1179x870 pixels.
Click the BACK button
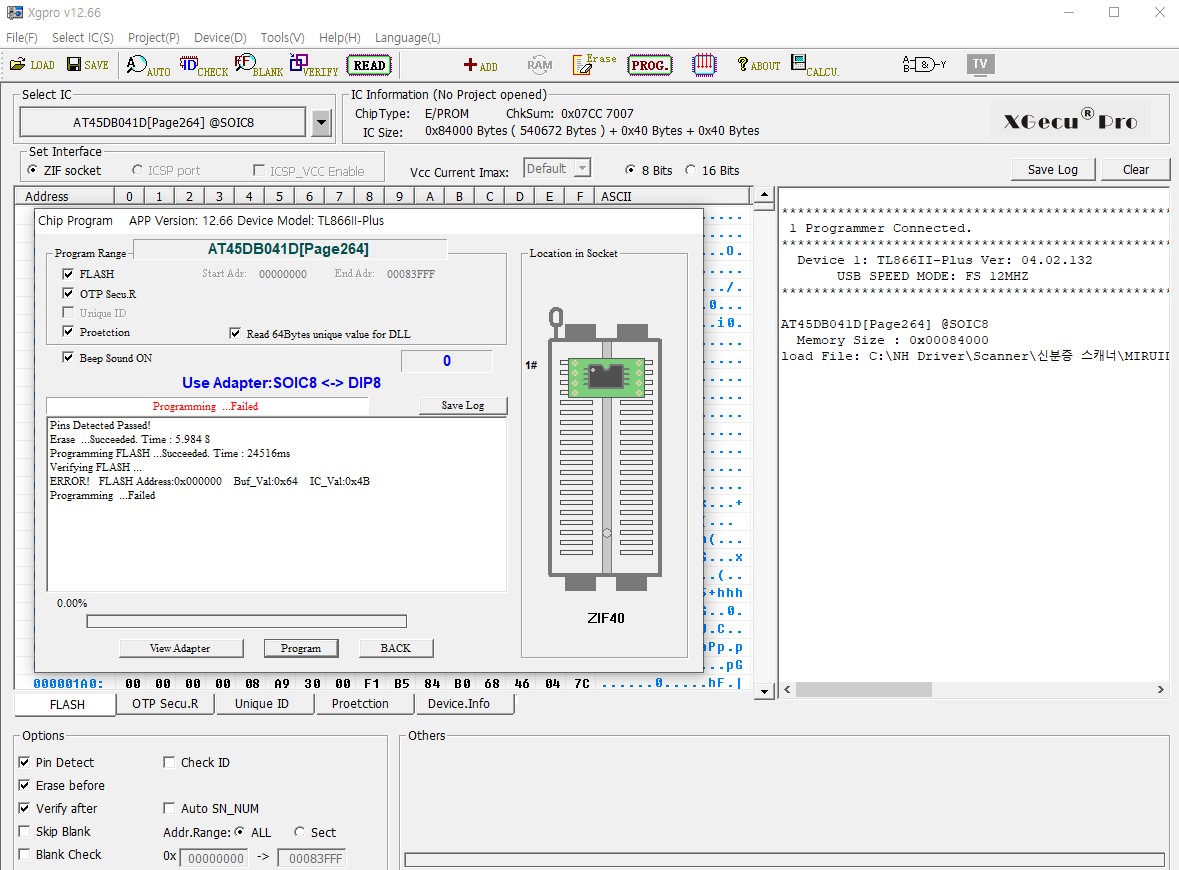396,648
